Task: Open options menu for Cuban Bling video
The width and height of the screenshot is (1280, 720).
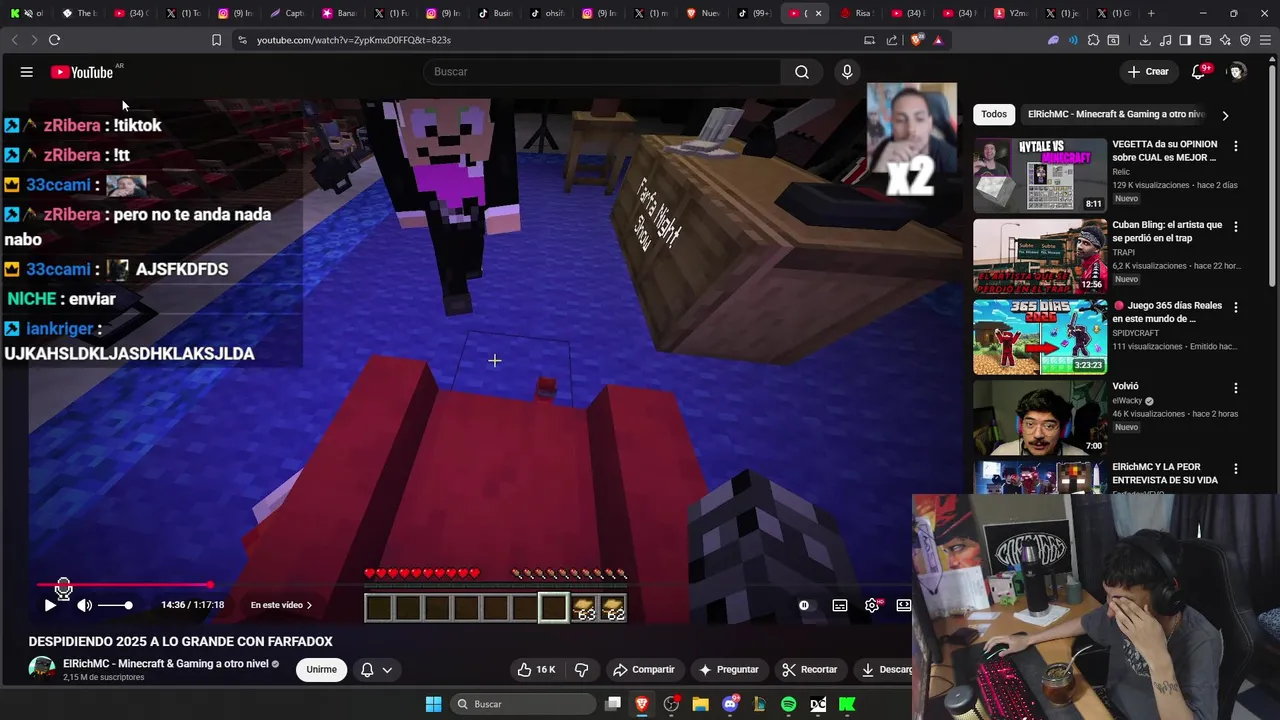Action: click(1235, 227)
